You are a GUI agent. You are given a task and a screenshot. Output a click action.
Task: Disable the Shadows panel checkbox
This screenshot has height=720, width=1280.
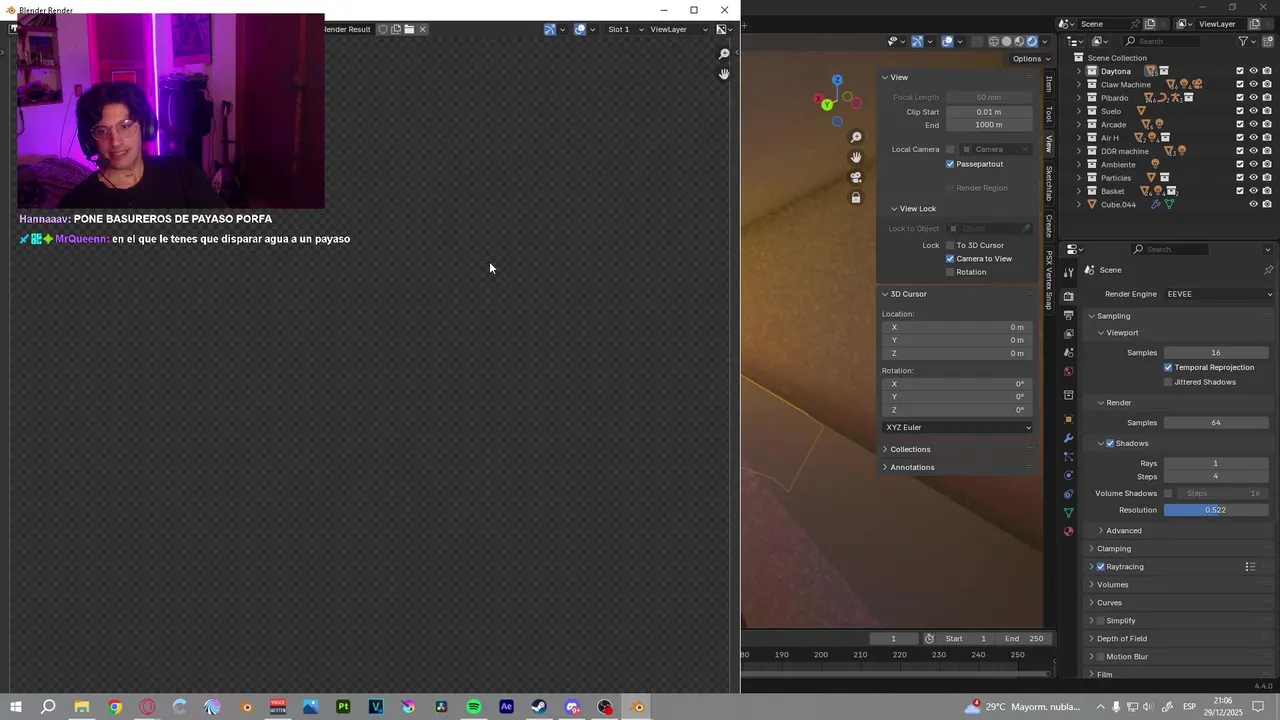point(1110,444)
